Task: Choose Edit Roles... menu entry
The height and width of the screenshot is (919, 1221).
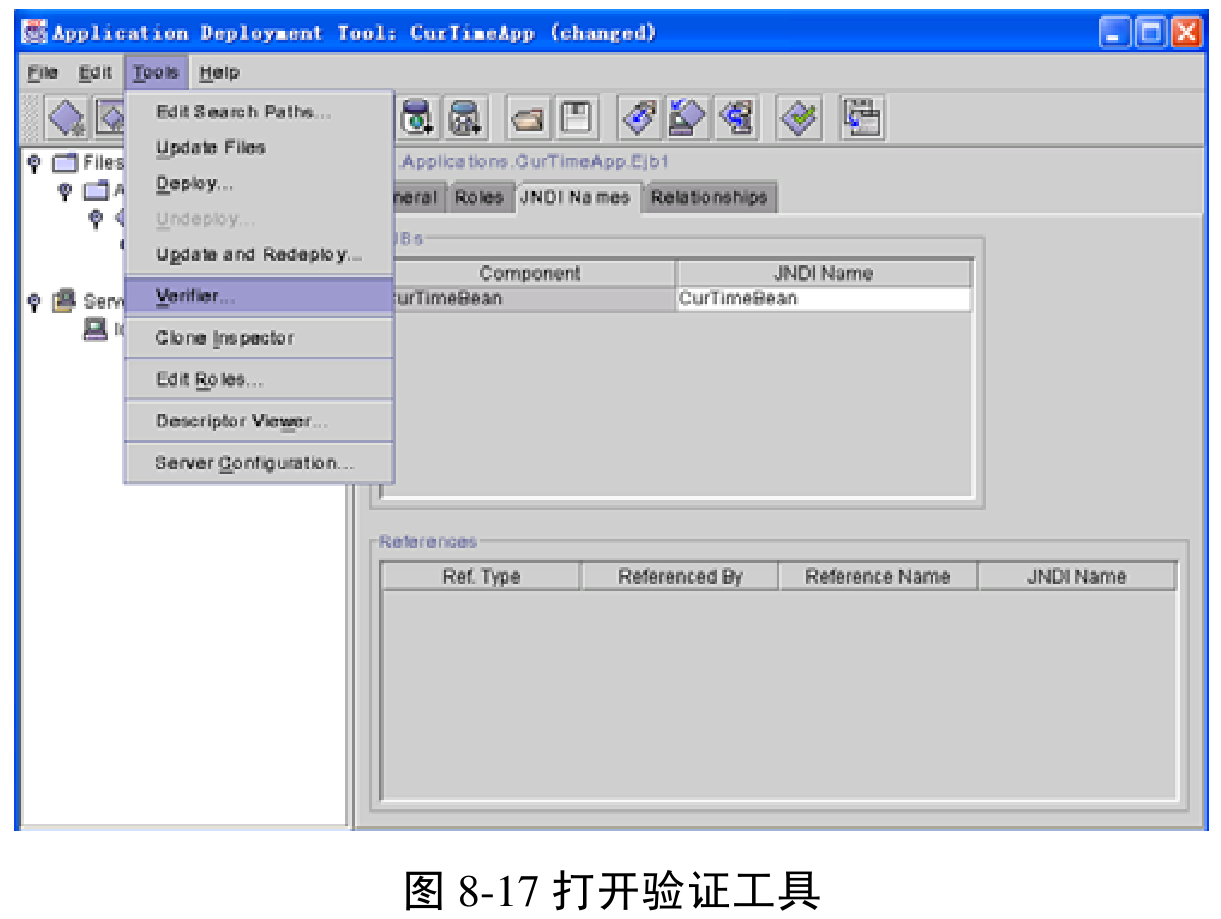Action: 259,380
